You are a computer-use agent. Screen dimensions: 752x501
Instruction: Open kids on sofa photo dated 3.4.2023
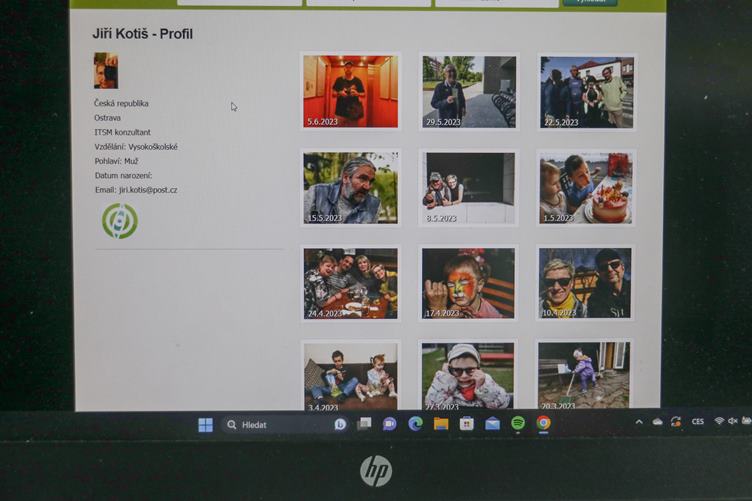[351, 377]
